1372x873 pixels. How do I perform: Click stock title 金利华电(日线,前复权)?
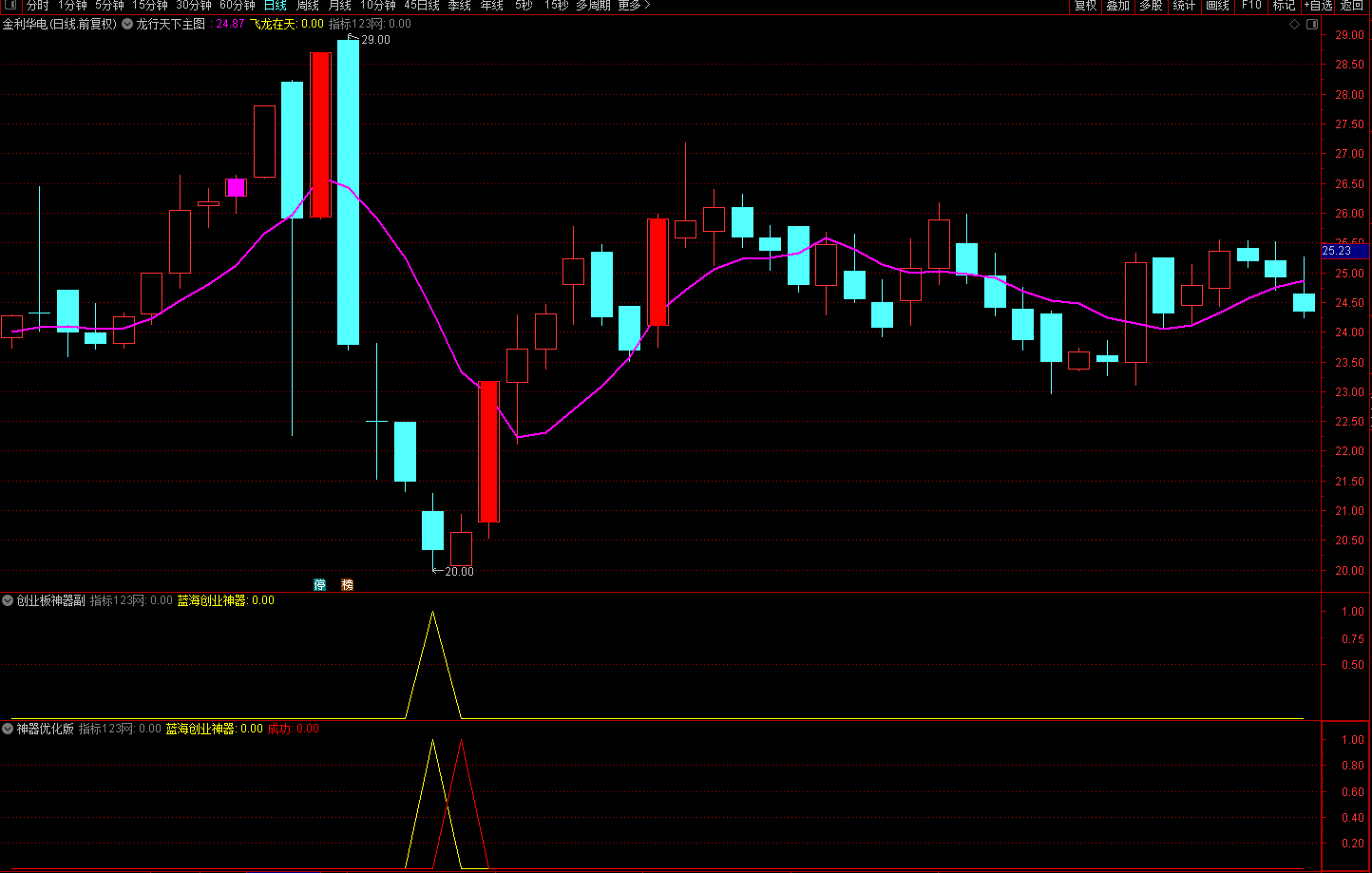point(60,24)
